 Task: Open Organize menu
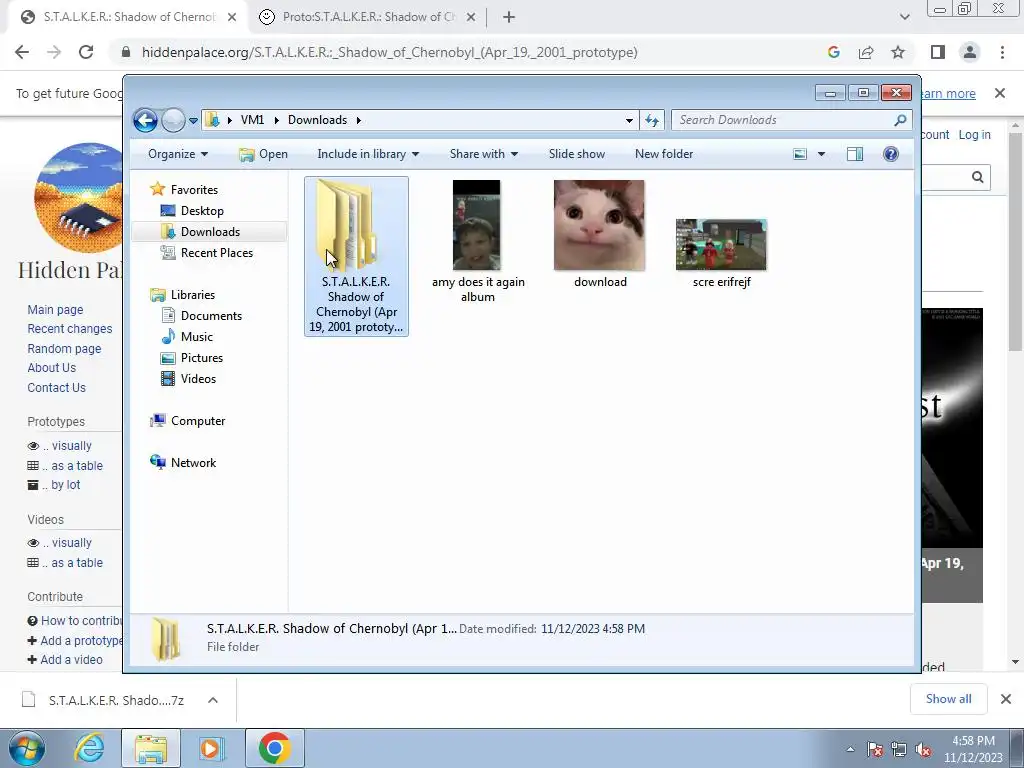[x=178, y=154]
